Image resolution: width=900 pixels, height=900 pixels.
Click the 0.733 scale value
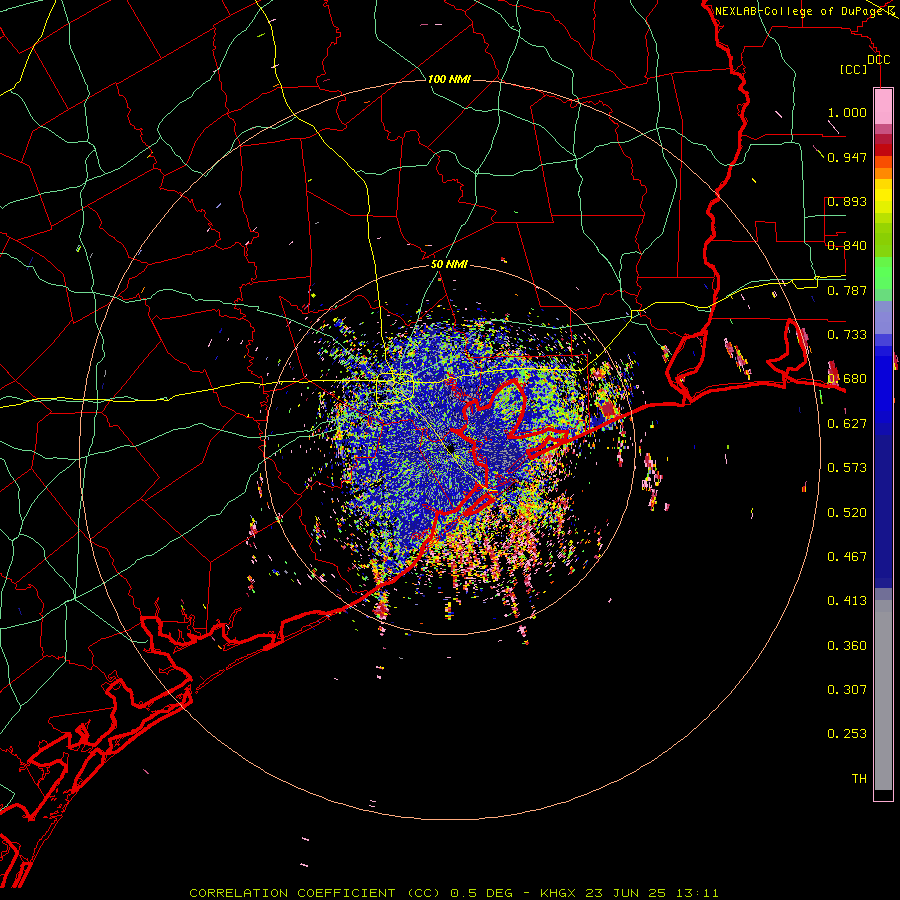point(847,335)
